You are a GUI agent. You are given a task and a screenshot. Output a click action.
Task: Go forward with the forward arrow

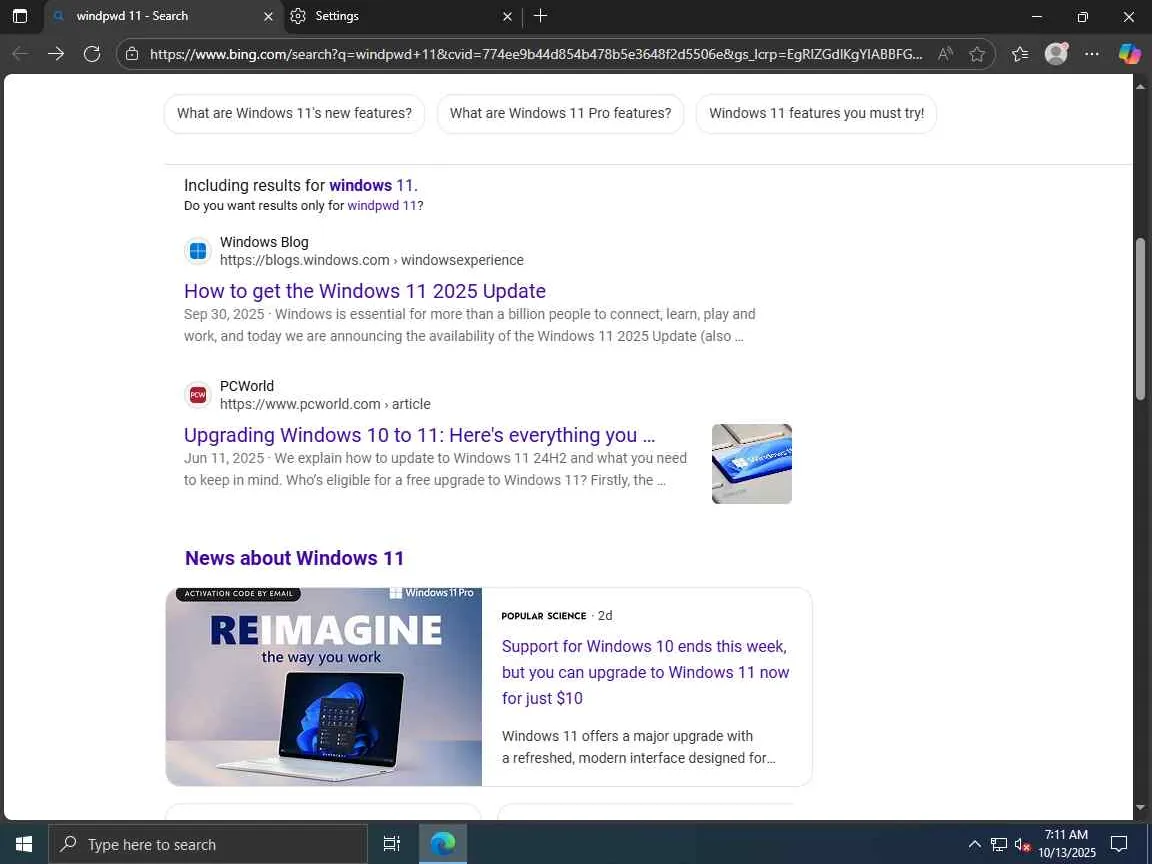[x=56, y=54]
